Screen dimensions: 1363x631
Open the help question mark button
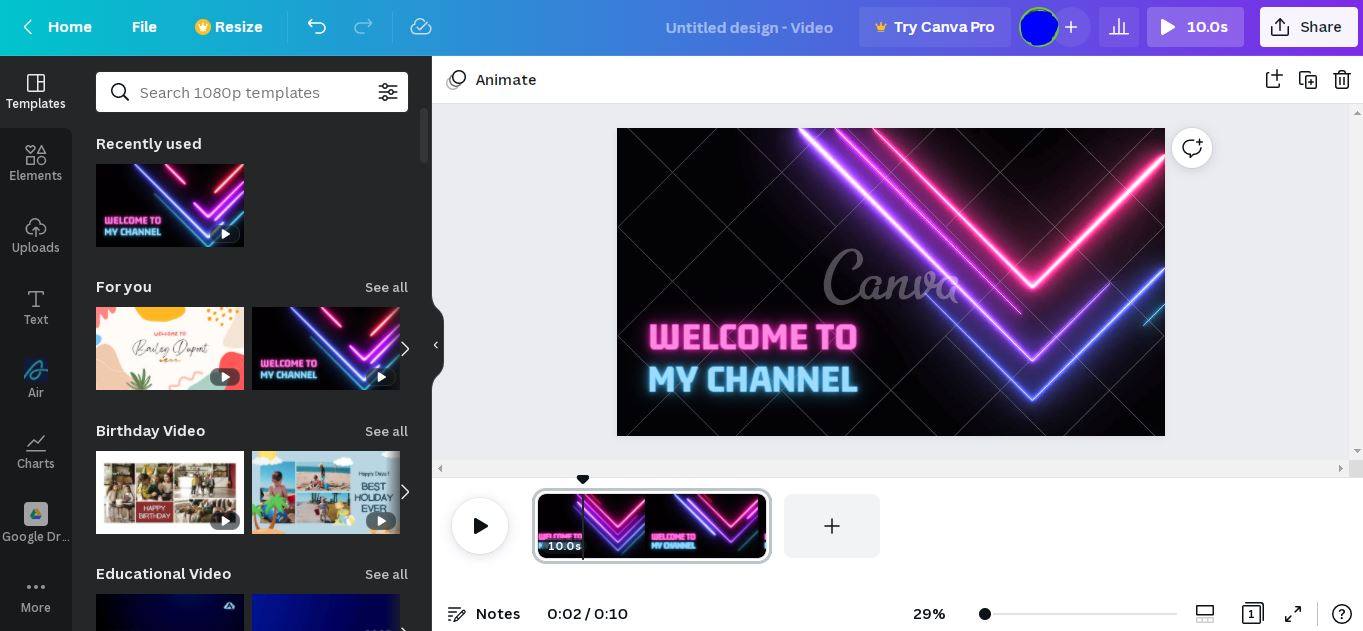1342,614
